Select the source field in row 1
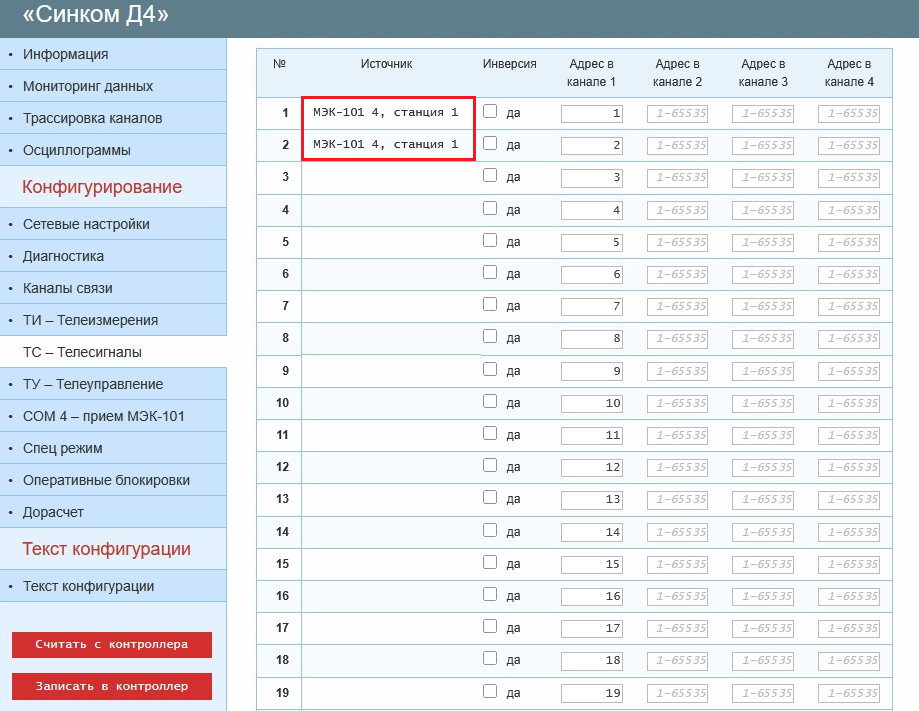 [388, 113]
